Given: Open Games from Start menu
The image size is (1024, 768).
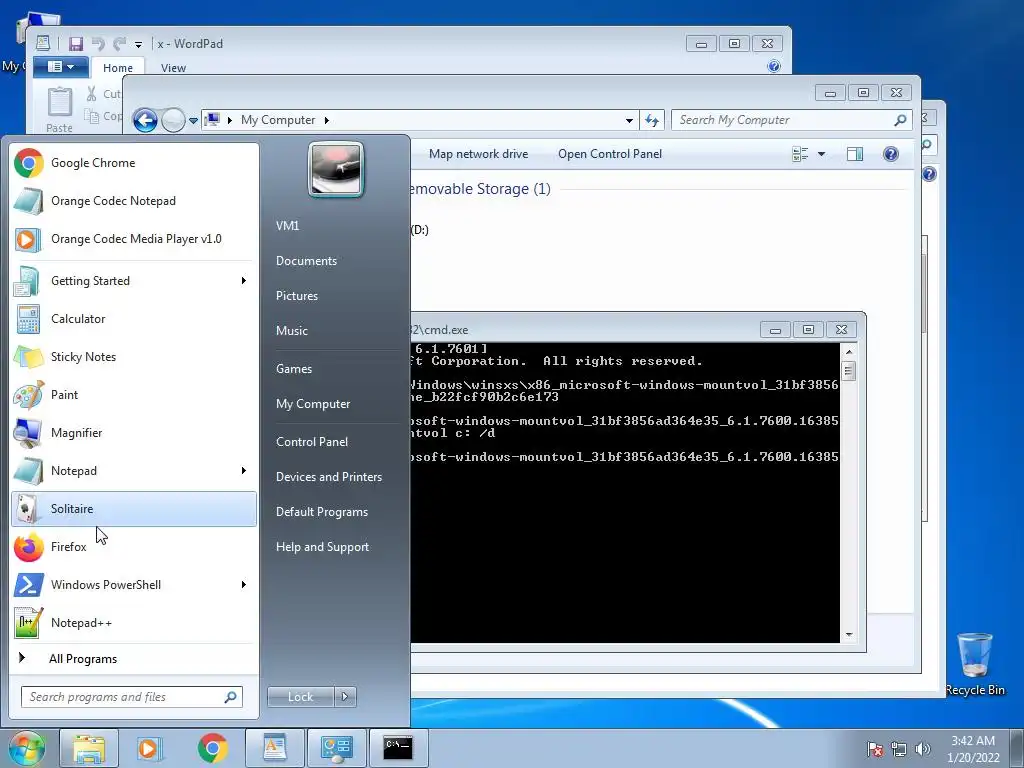Looking at the screenshot, I should [x=294, y=368].
